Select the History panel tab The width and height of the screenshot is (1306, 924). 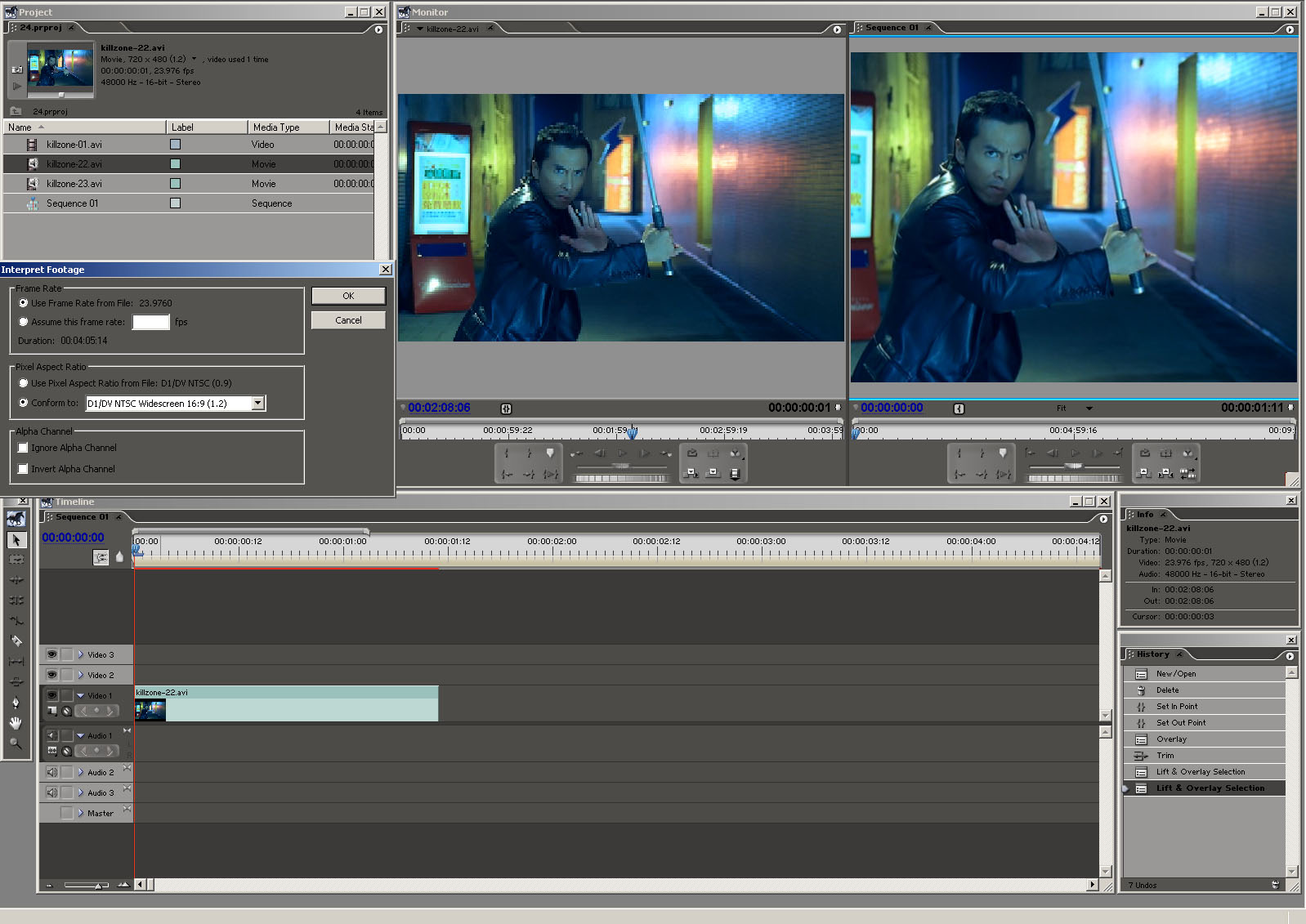coord(1153,654)
